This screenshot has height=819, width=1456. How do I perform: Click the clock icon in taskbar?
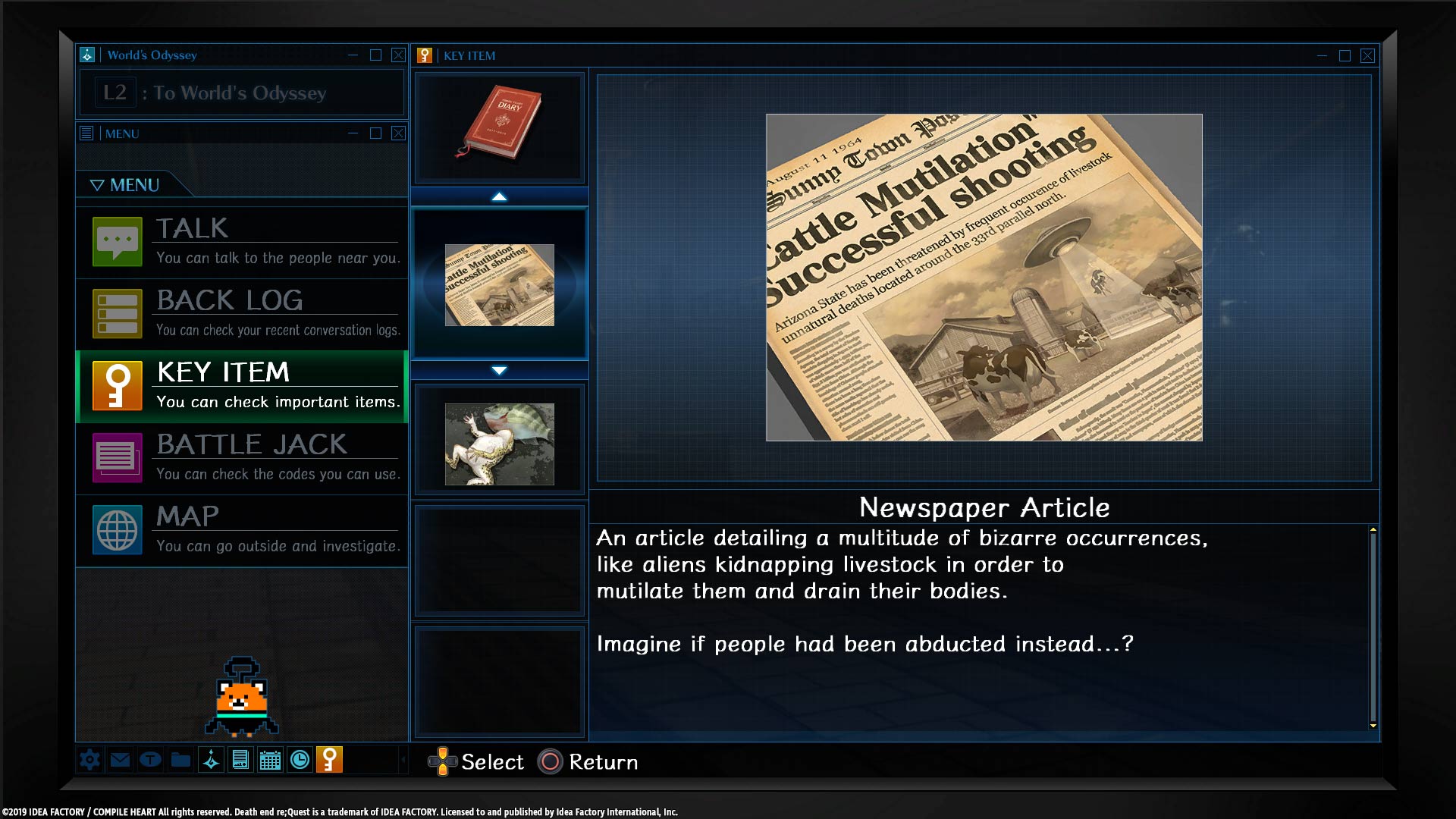[x=300, y=760]
